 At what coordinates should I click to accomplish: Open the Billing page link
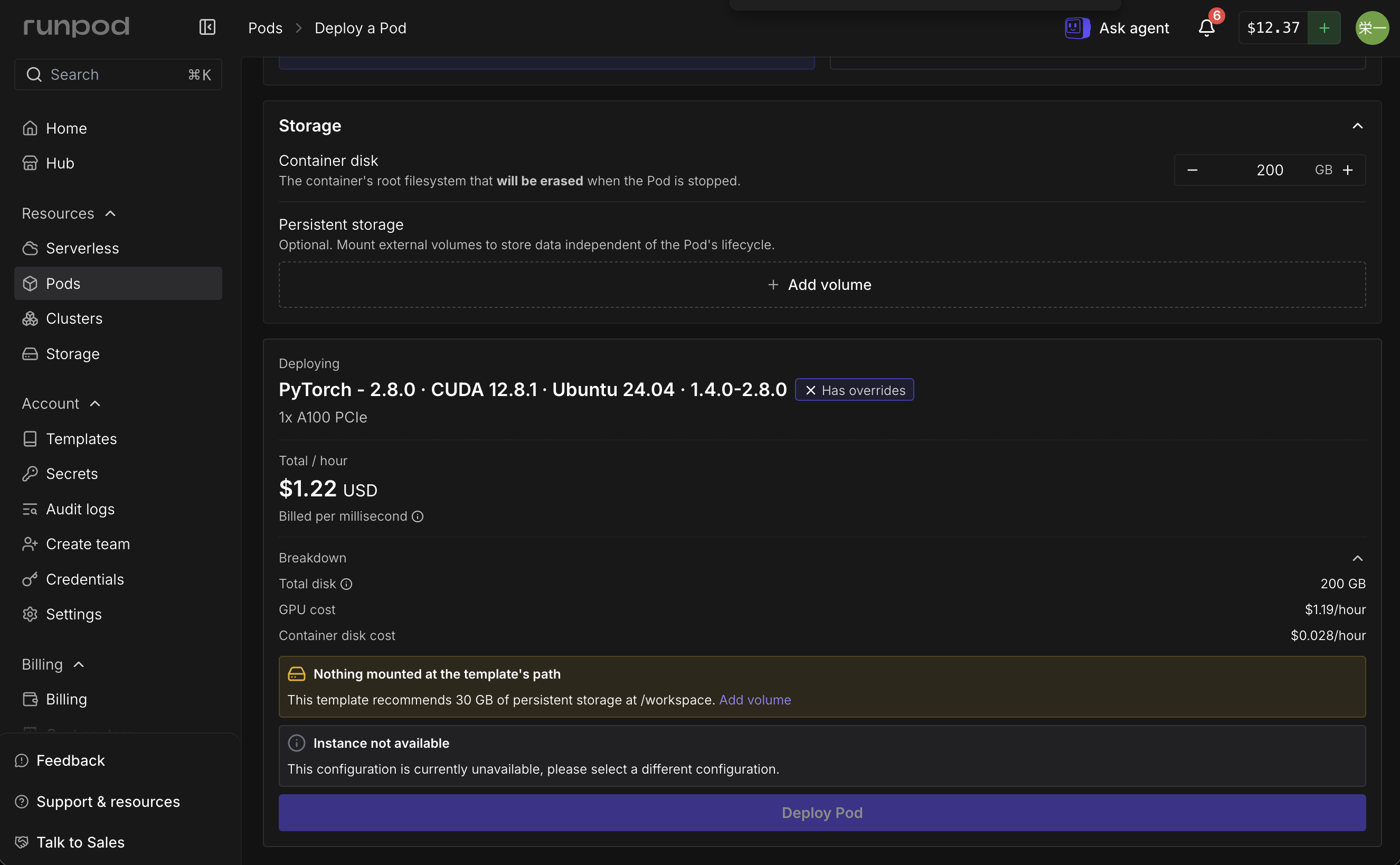pos(118,699)
